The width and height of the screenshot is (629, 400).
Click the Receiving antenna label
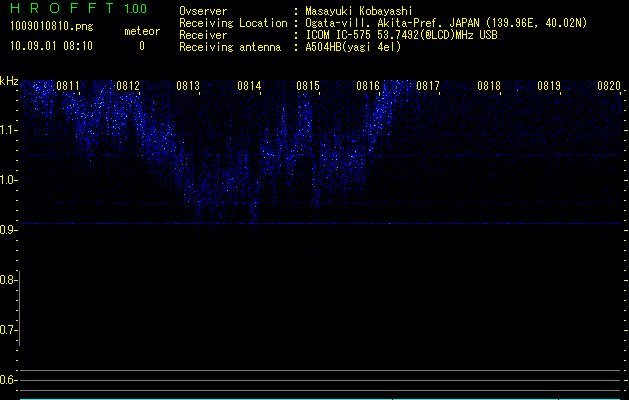tap(230, 47)
